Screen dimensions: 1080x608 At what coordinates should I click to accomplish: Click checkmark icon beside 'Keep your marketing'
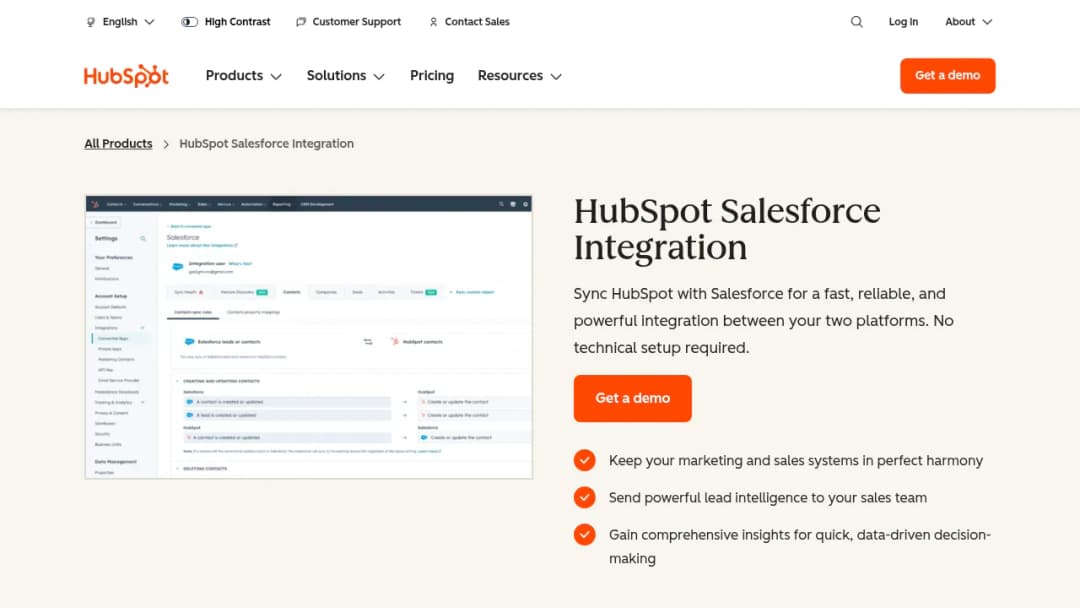tap(585, 460)
